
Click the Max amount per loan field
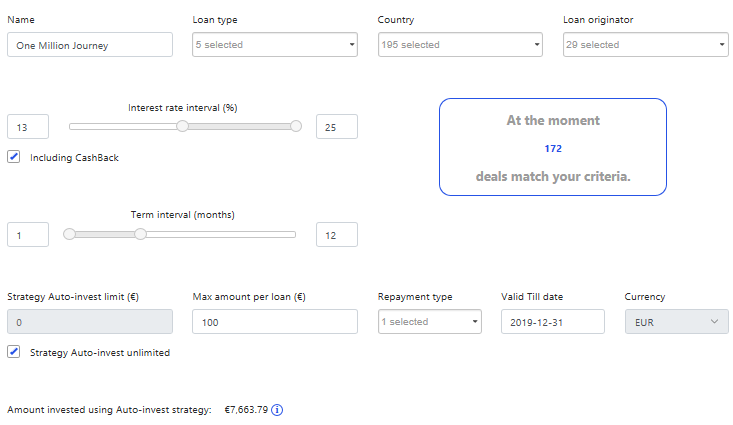pyautogui.click(x=274, y=322)
